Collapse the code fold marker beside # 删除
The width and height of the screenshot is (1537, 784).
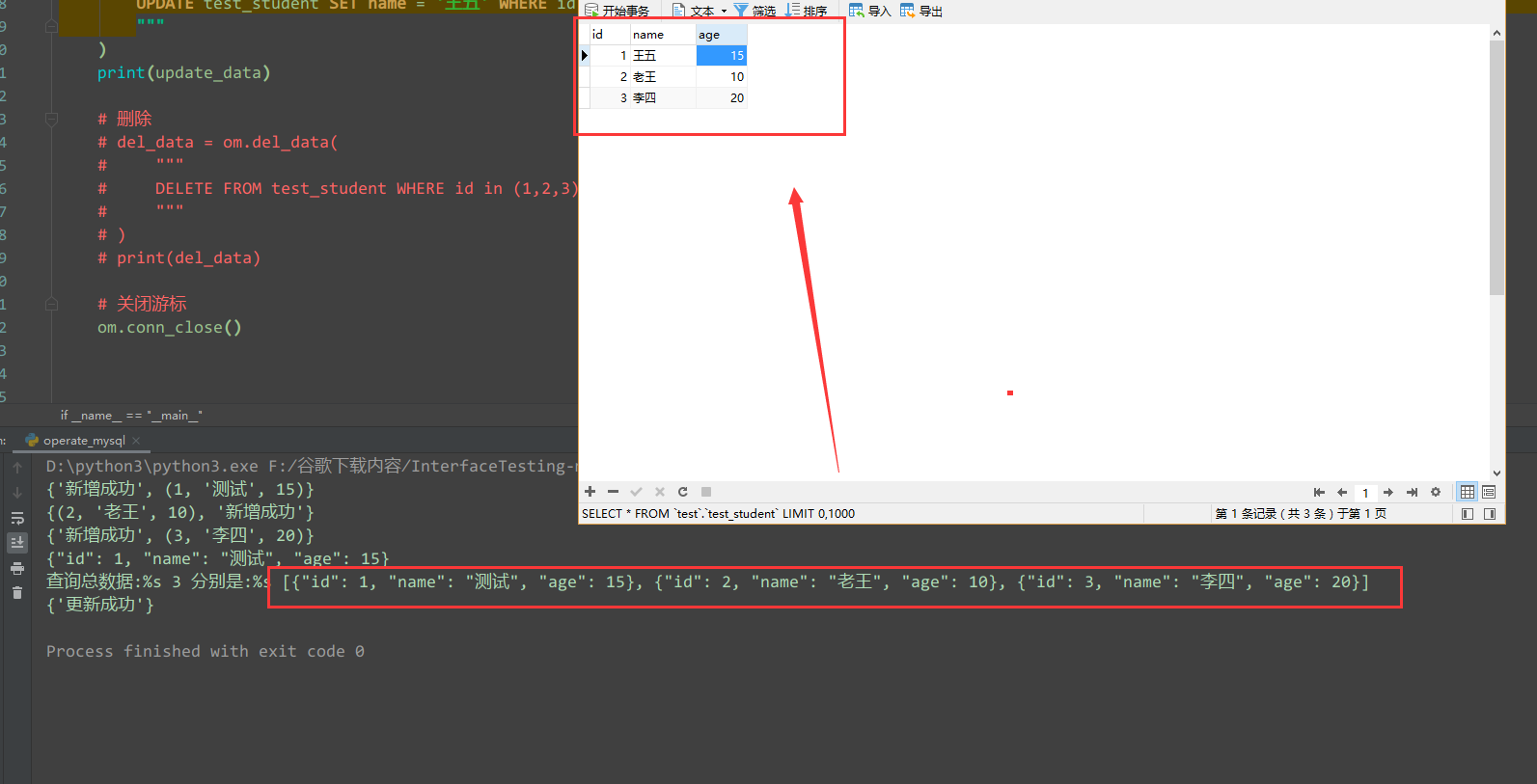coord(52,119)
